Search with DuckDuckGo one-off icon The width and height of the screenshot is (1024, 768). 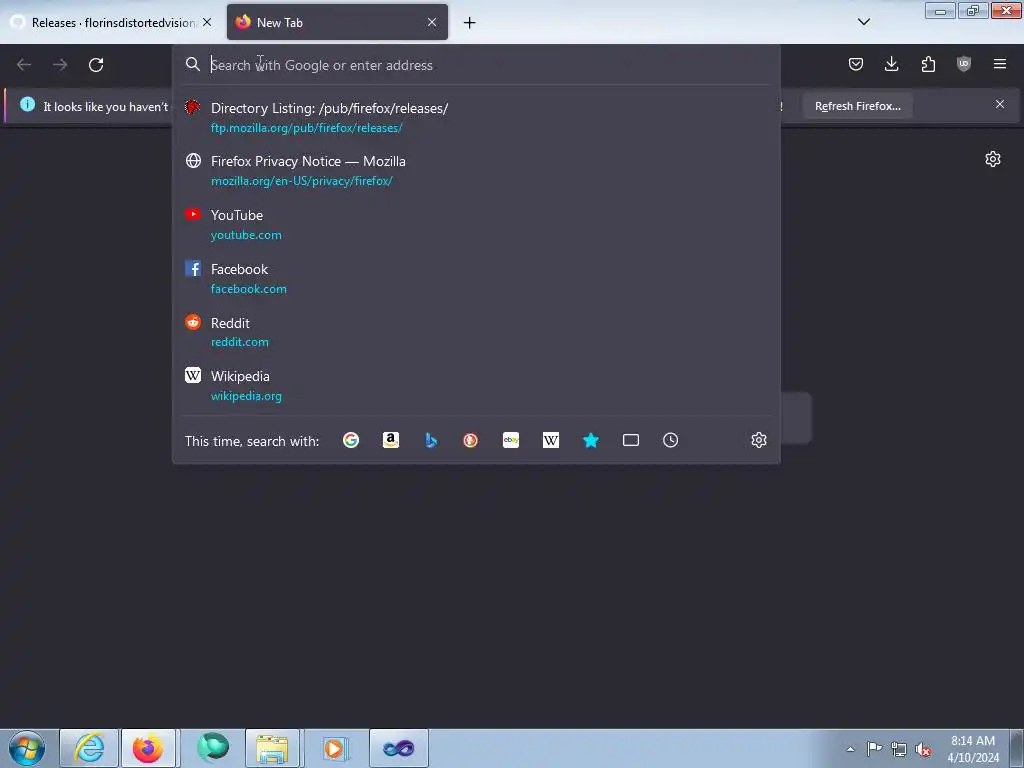pyautogui.click(x=470, y=440)
